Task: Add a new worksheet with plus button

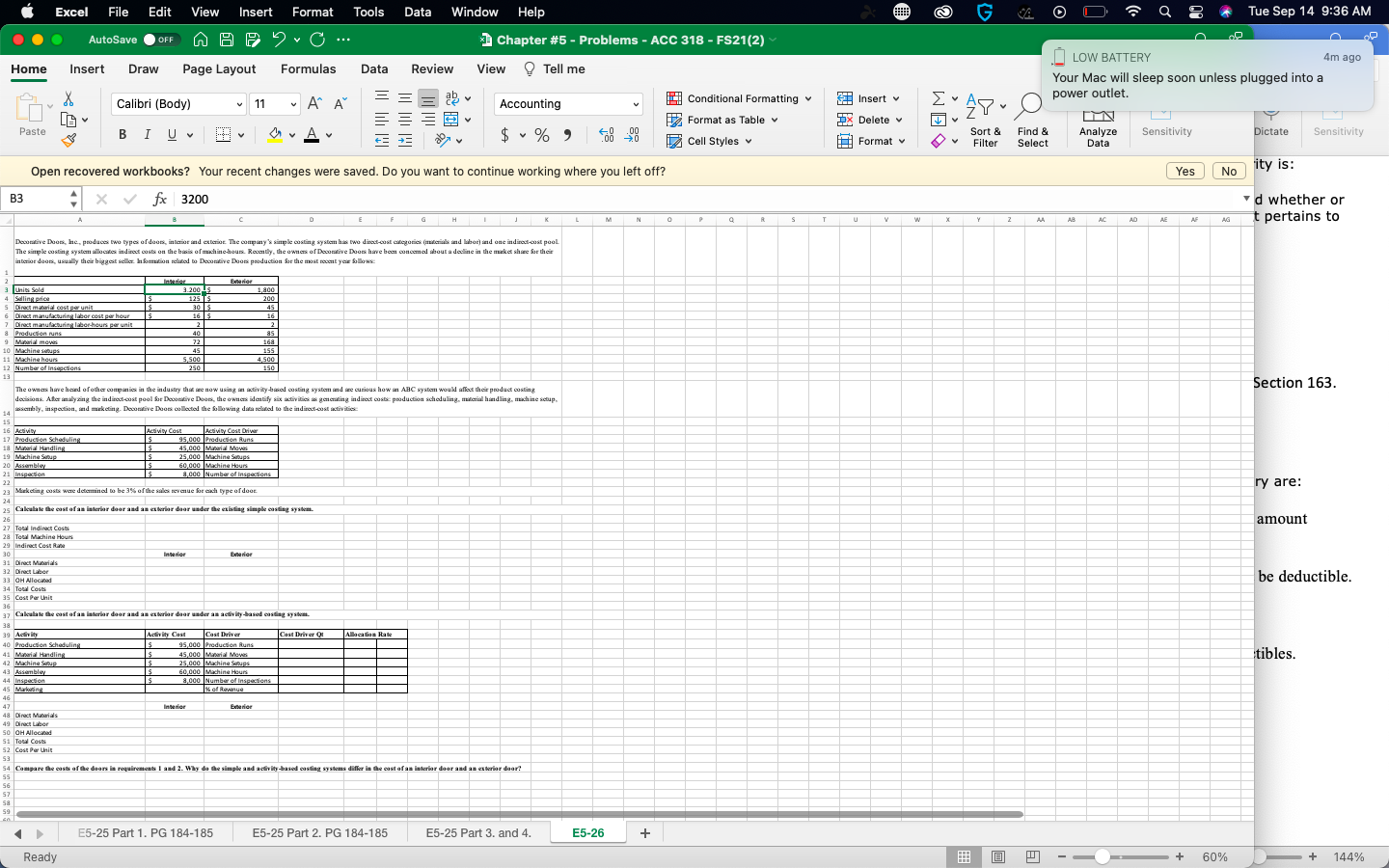Action: [x=644, y=832]
